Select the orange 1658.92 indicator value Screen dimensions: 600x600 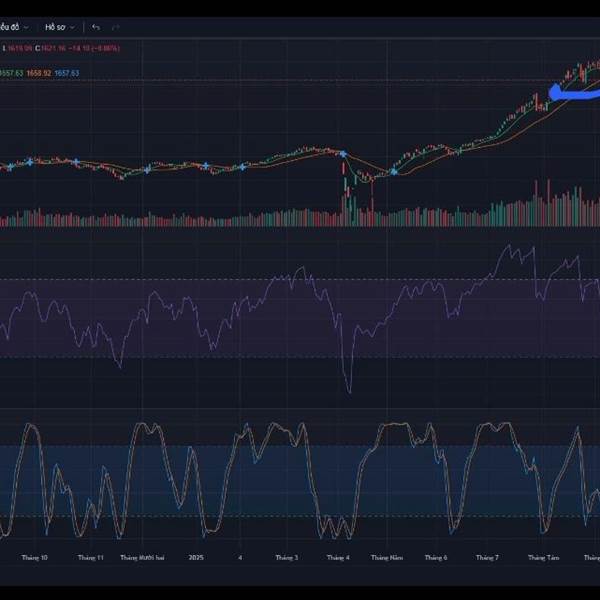tap(39, 73)
